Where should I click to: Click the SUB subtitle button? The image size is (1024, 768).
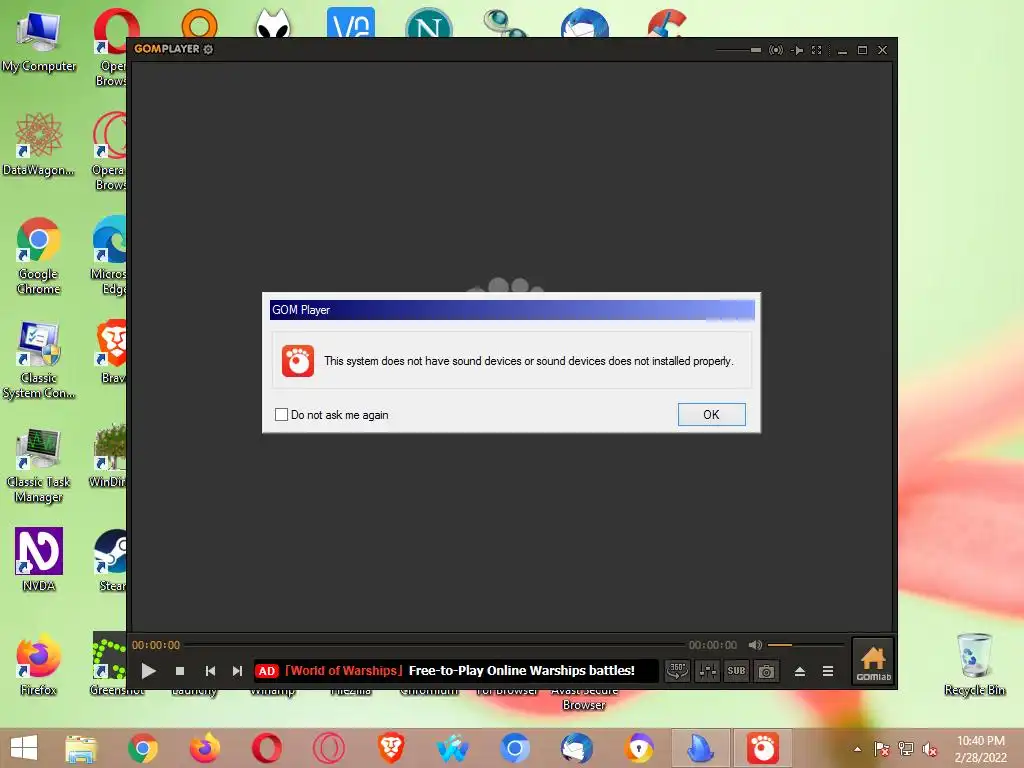[736, 671]
